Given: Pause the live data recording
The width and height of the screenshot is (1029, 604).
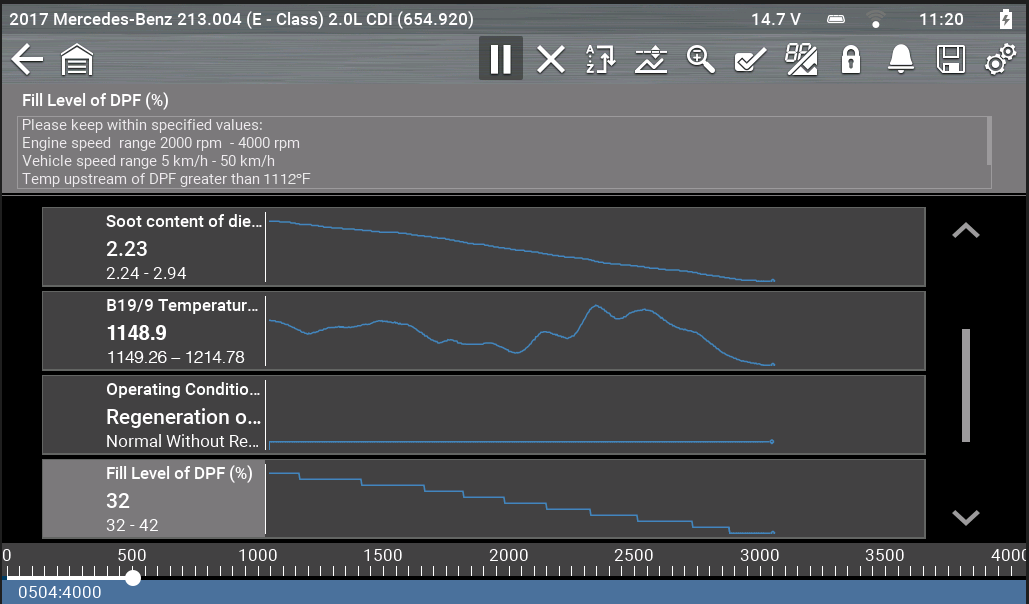Looking at the screenshot, I should [500, 60].
